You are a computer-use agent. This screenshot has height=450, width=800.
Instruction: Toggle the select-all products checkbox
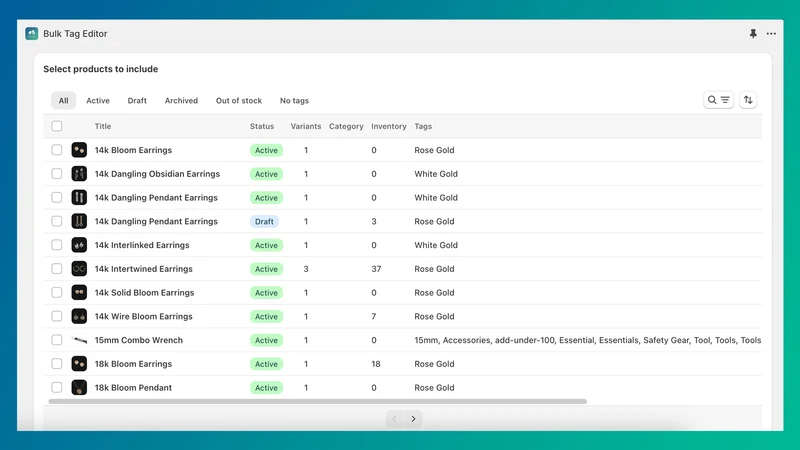point(57,126)
